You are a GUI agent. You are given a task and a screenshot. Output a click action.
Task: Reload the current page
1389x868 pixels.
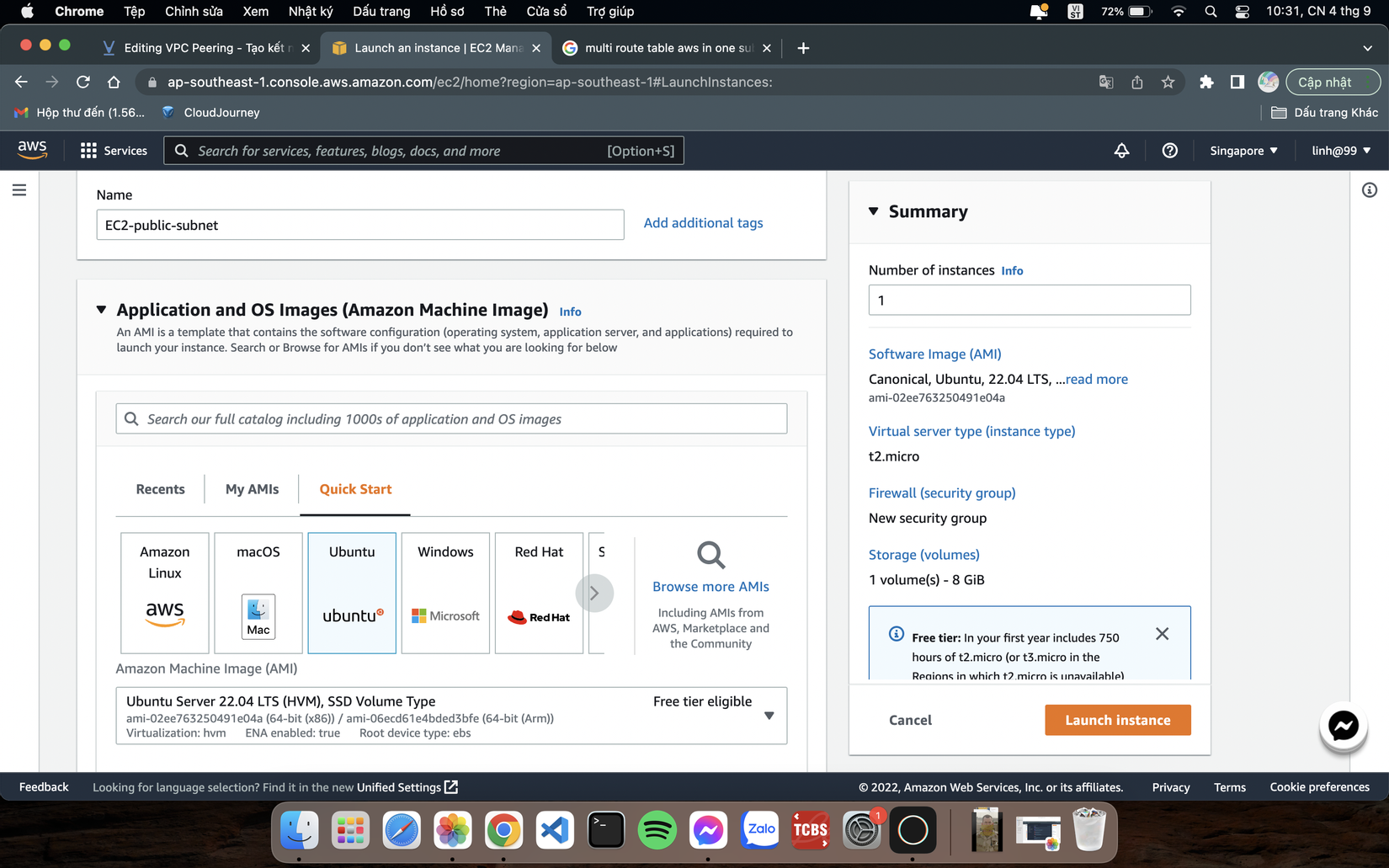82,82
